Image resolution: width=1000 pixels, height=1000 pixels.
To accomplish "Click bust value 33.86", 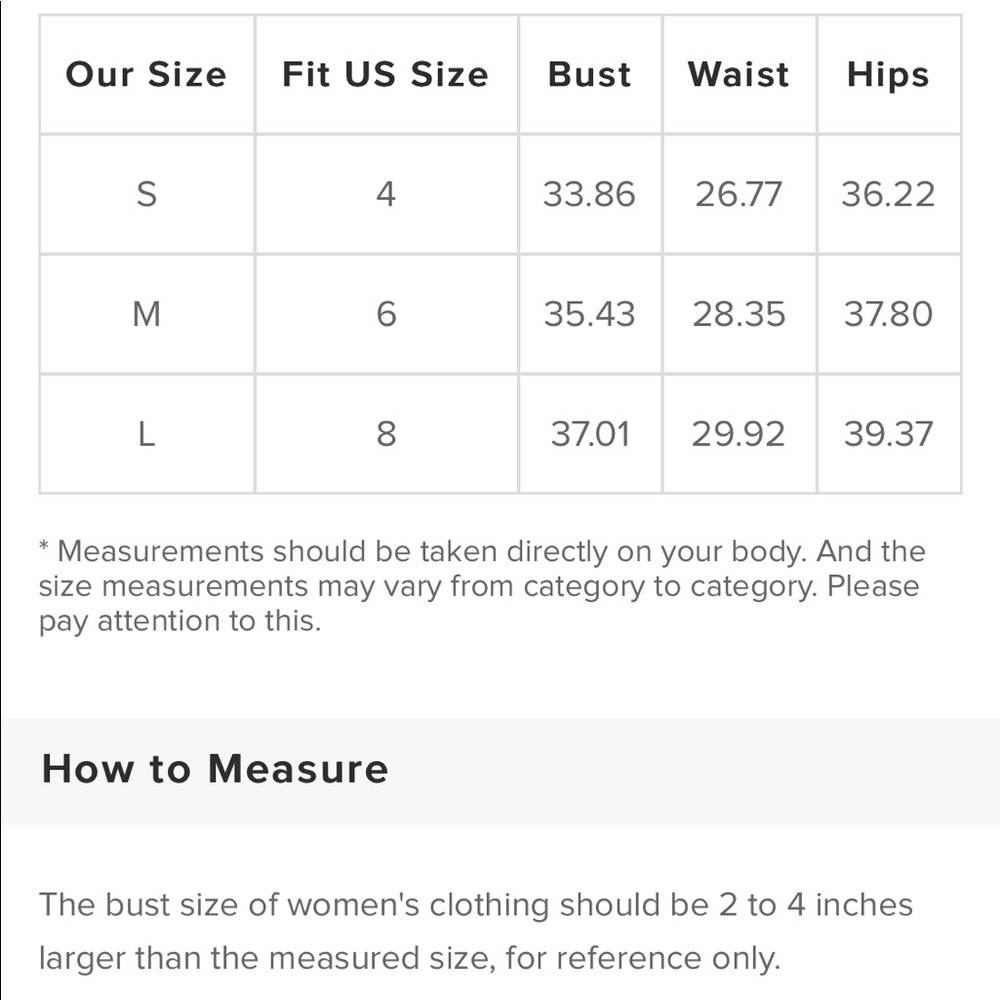I will 590,194.
